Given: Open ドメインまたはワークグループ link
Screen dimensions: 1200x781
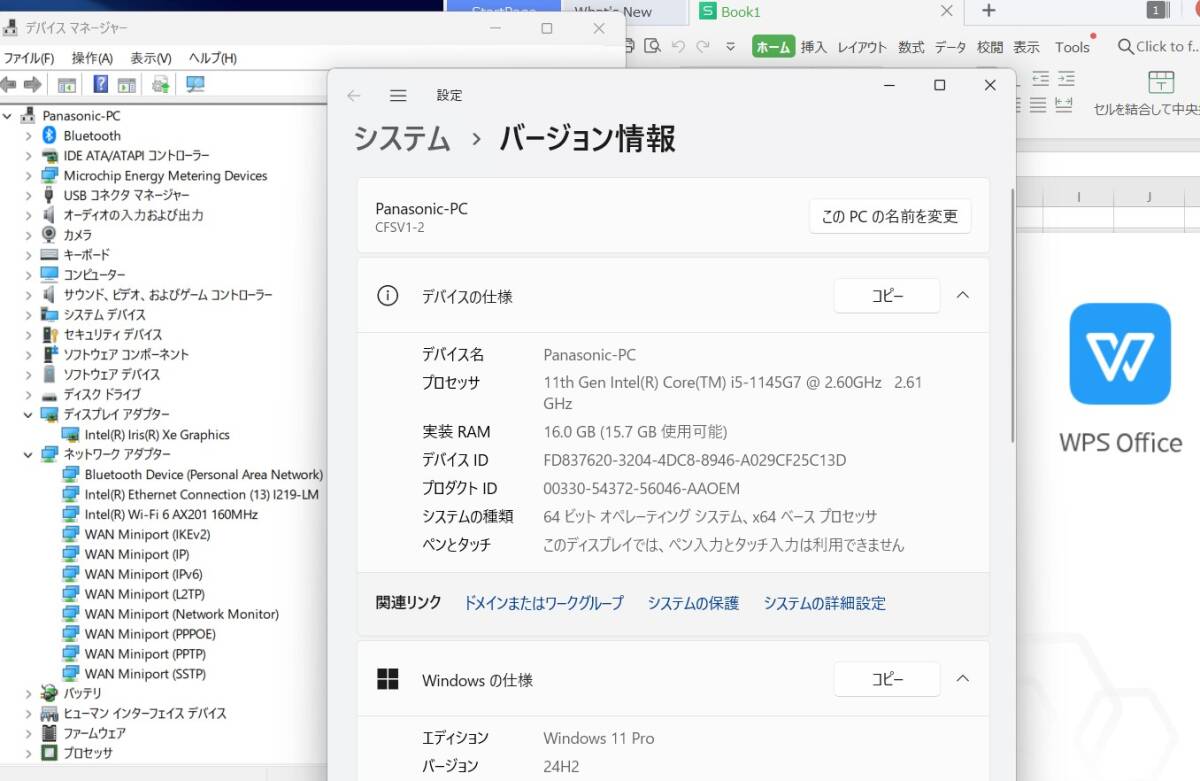Looking at the screenshot, I should click(543, 603).
